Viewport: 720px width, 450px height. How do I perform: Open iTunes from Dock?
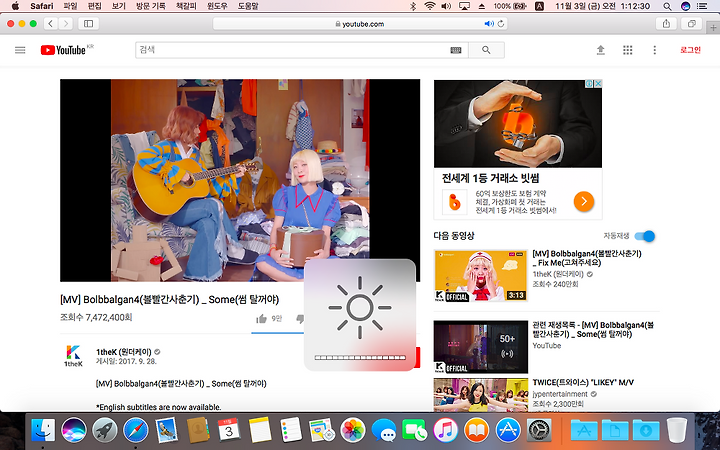445,430
